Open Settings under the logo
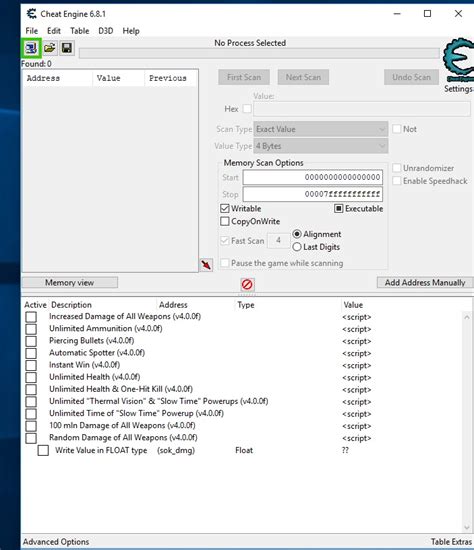 pos(459,89)
